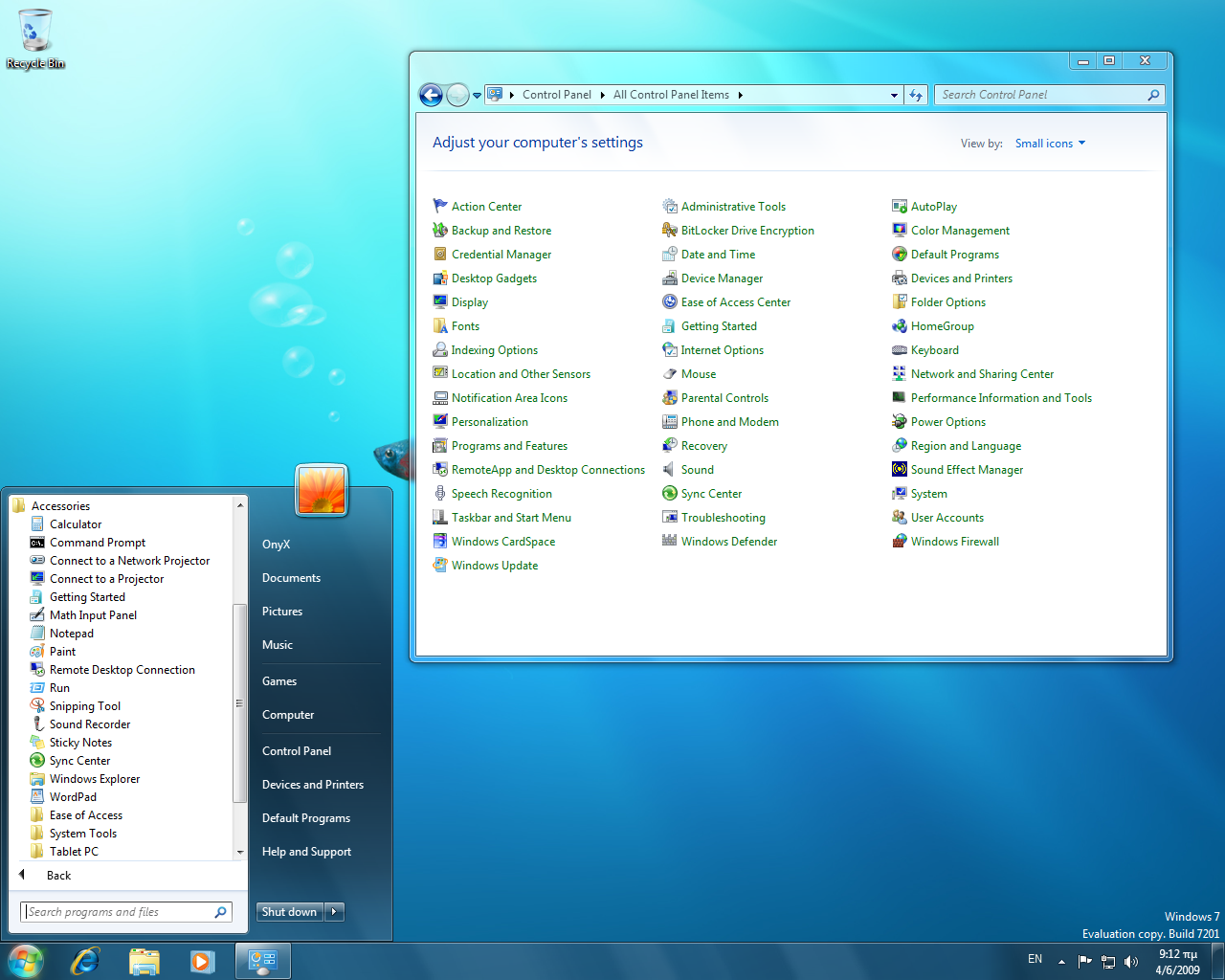Launch Calculator icon in Accessories
The height and width of the screenshot is (980, 1225).
37,523
